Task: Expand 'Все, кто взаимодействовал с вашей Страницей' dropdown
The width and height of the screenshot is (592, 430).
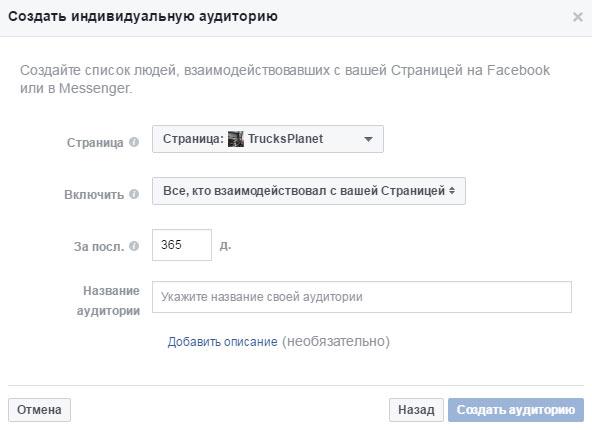Action: [308, 191]
